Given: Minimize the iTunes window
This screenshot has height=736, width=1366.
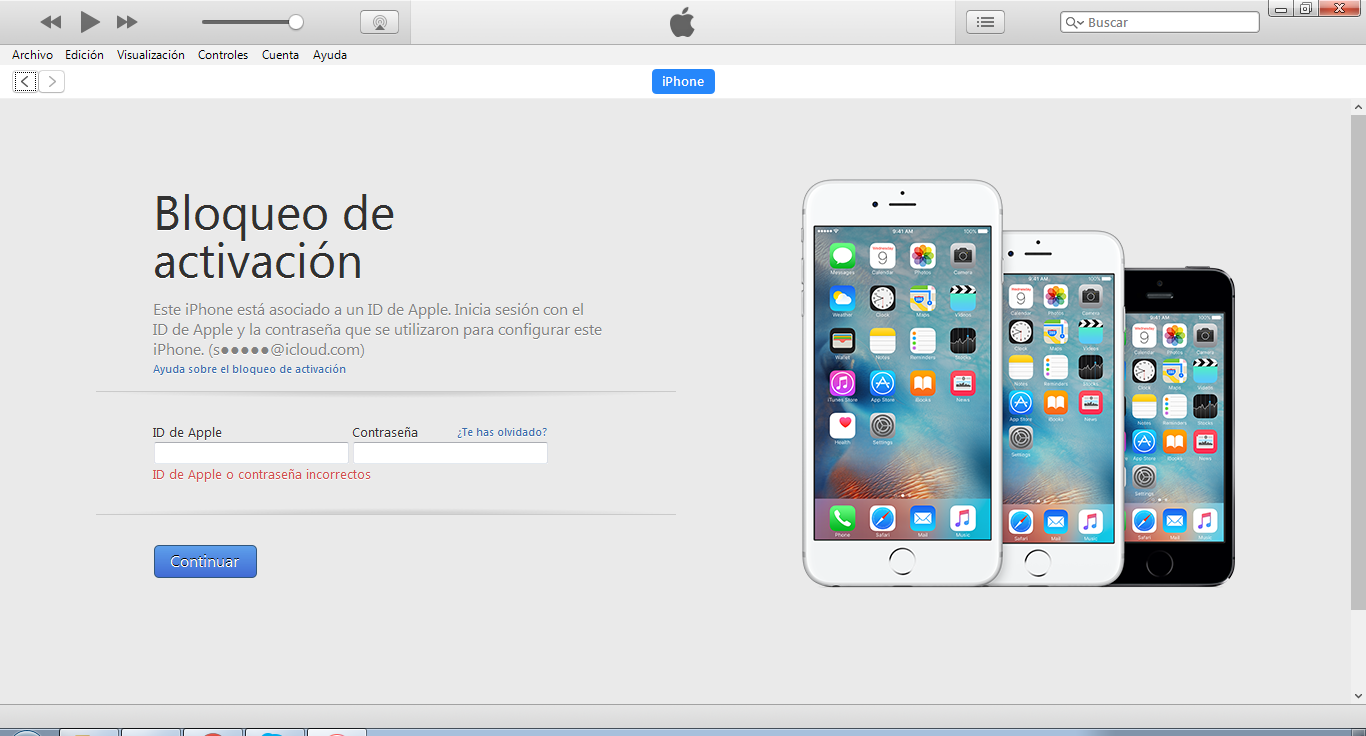Looking at the screenshot, I should click(1281, 9).
